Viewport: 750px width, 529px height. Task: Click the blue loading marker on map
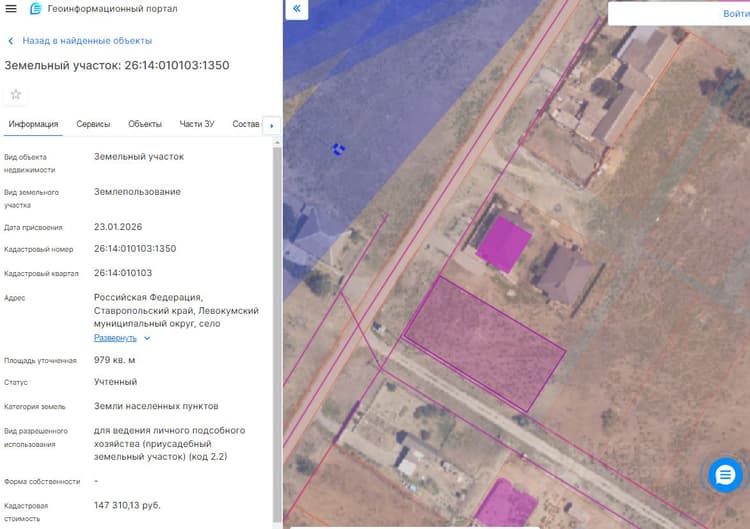pos(338,149)
